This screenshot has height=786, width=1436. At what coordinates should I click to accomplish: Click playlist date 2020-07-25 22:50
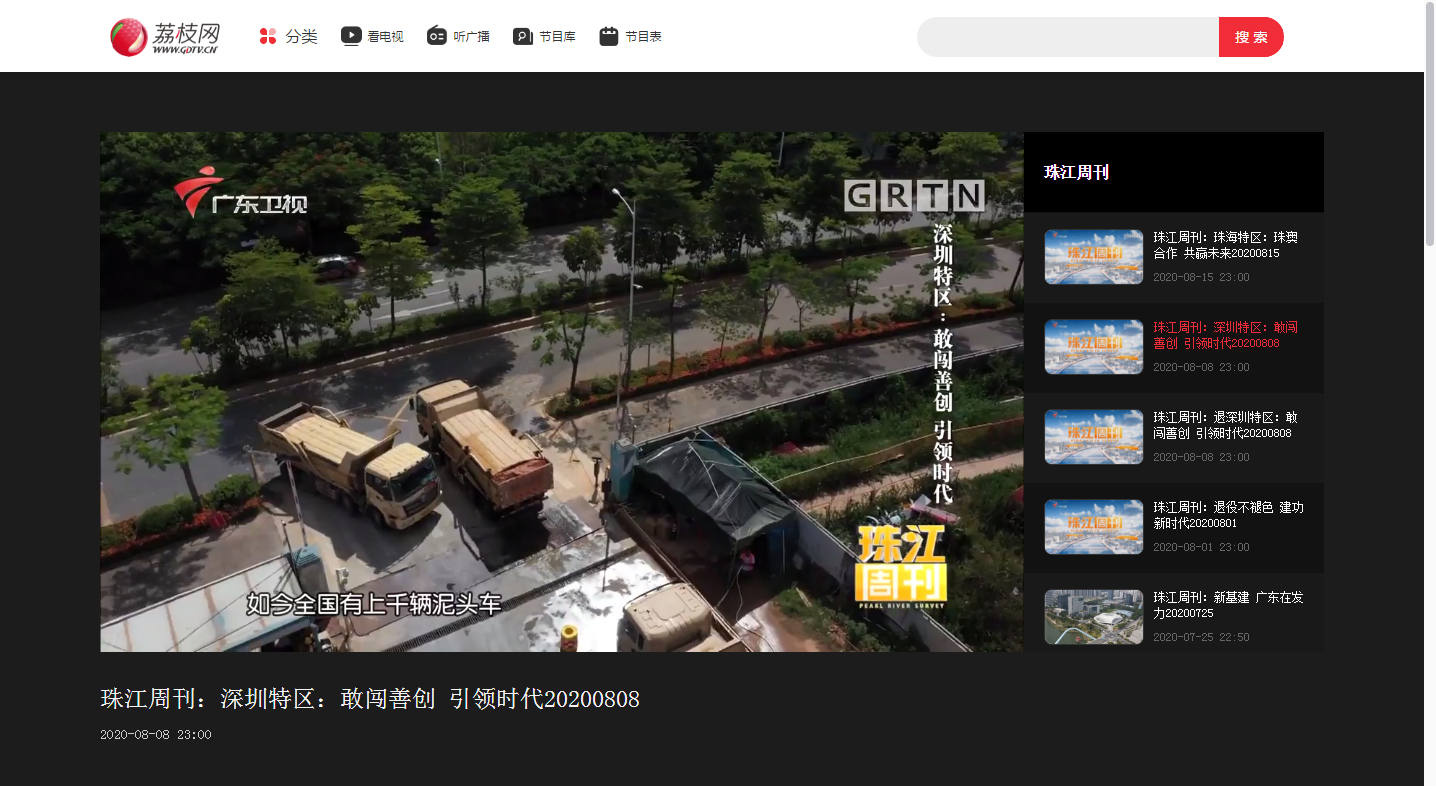[x=1201, y=637]
